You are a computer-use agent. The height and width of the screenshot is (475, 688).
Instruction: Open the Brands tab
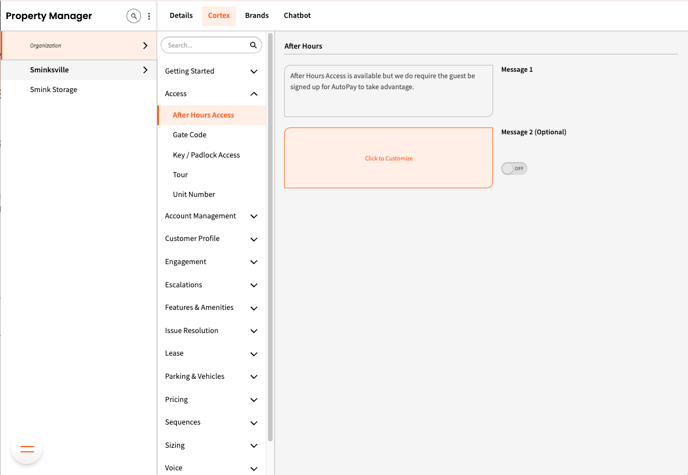pos(257,16)
